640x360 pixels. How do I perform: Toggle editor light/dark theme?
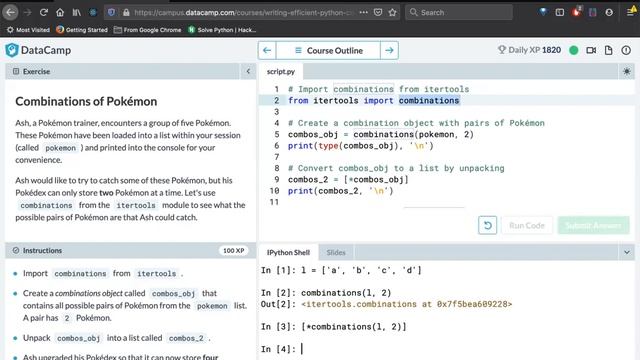(627, 71)
